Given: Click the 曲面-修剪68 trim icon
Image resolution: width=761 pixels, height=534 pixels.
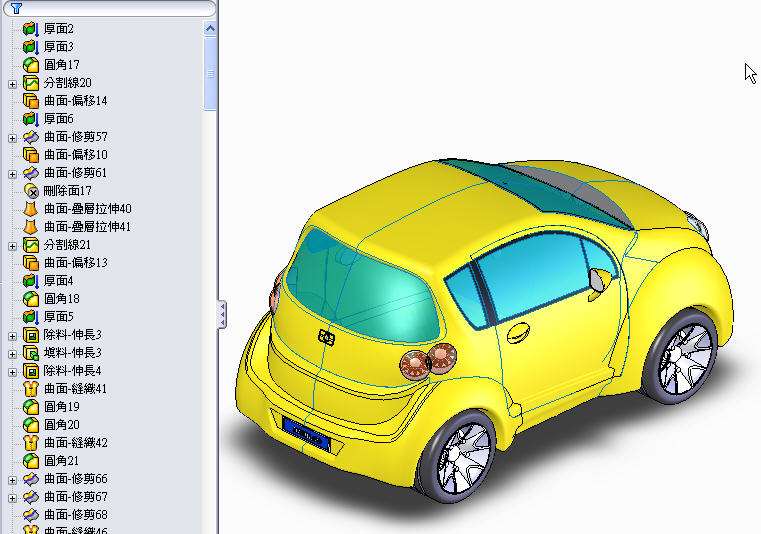Looking at the screenshot, I should coord(31,515).
